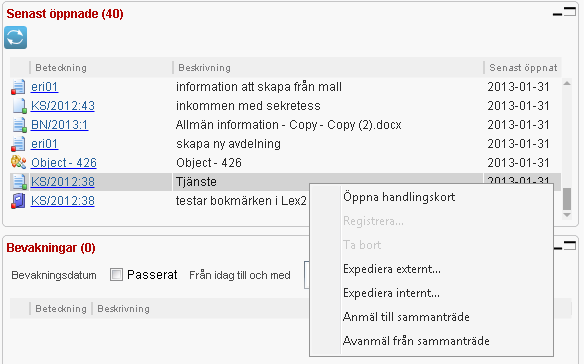The height and width of the screenshot is (364, 584).
Task: Select Expediera internt... menu entry
Action: click(x=391, y=293)
